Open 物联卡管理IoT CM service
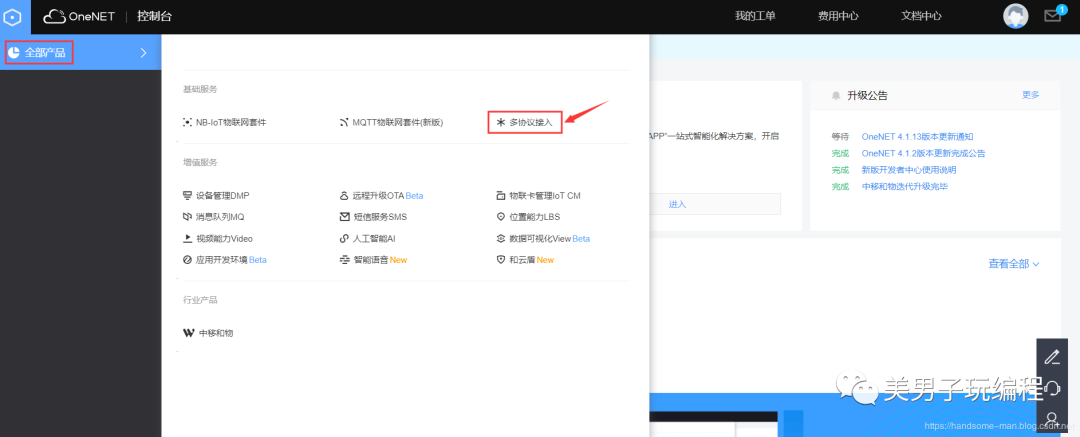 point(544,196)
